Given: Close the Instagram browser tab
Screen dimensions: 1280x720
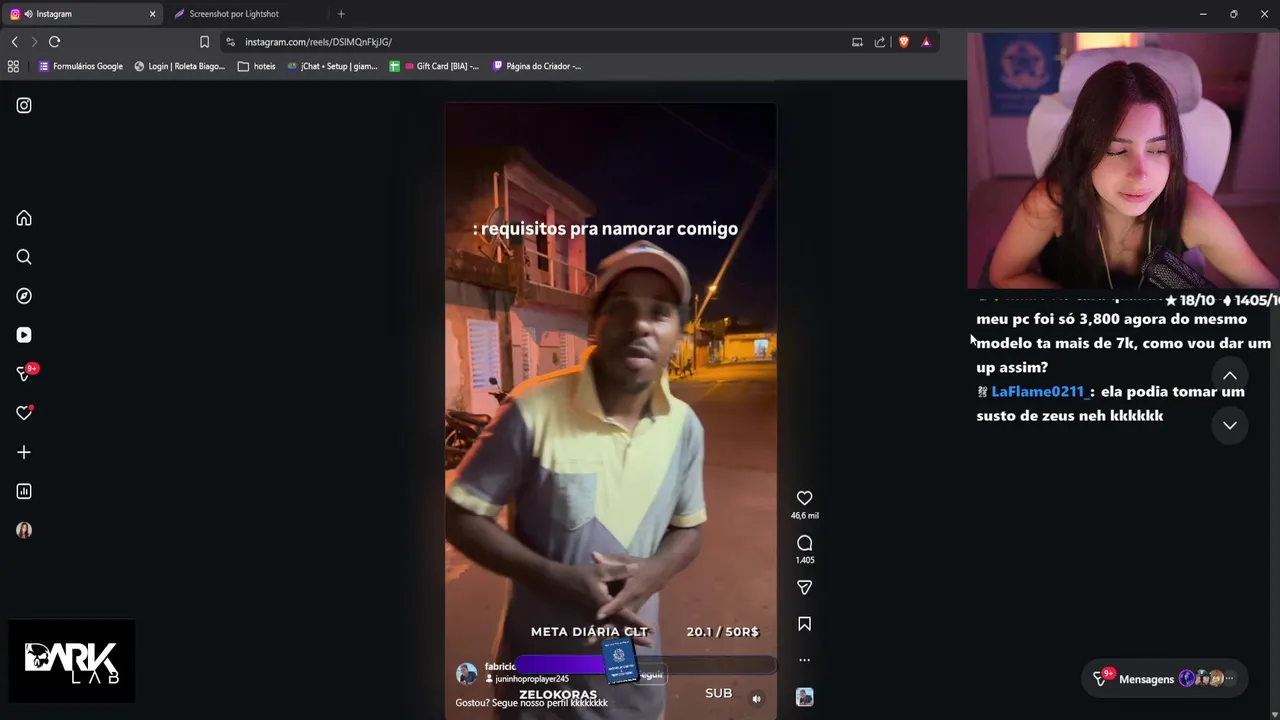Looking at the screenshot, I should pos(152,14).
